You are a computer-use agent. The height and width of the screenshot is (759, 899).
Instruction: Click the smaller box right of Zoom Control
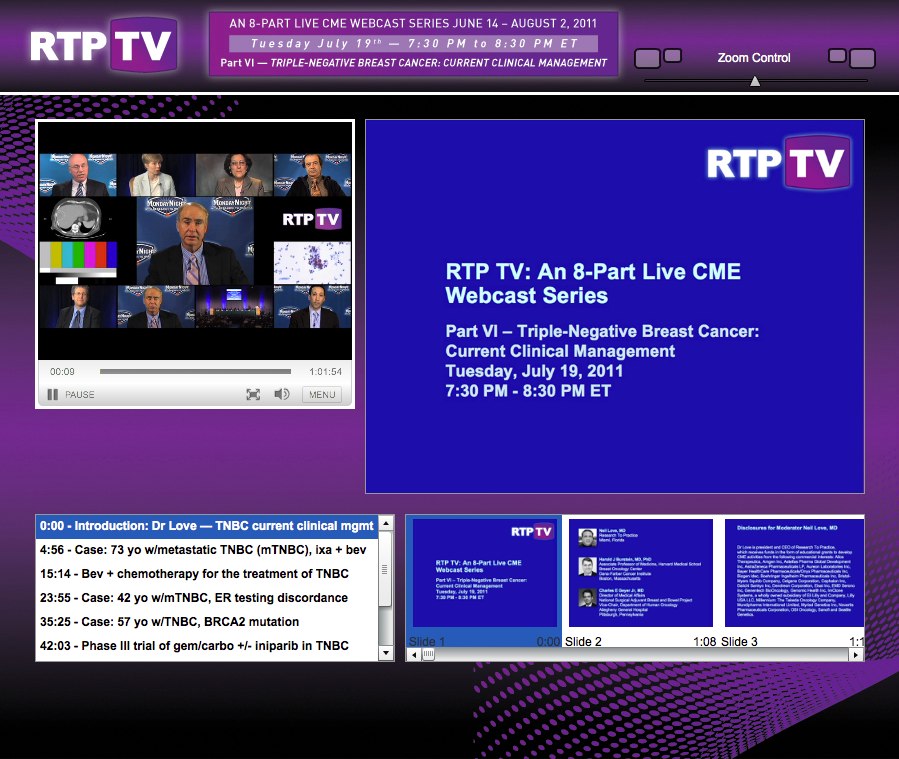tap(837, 55)
